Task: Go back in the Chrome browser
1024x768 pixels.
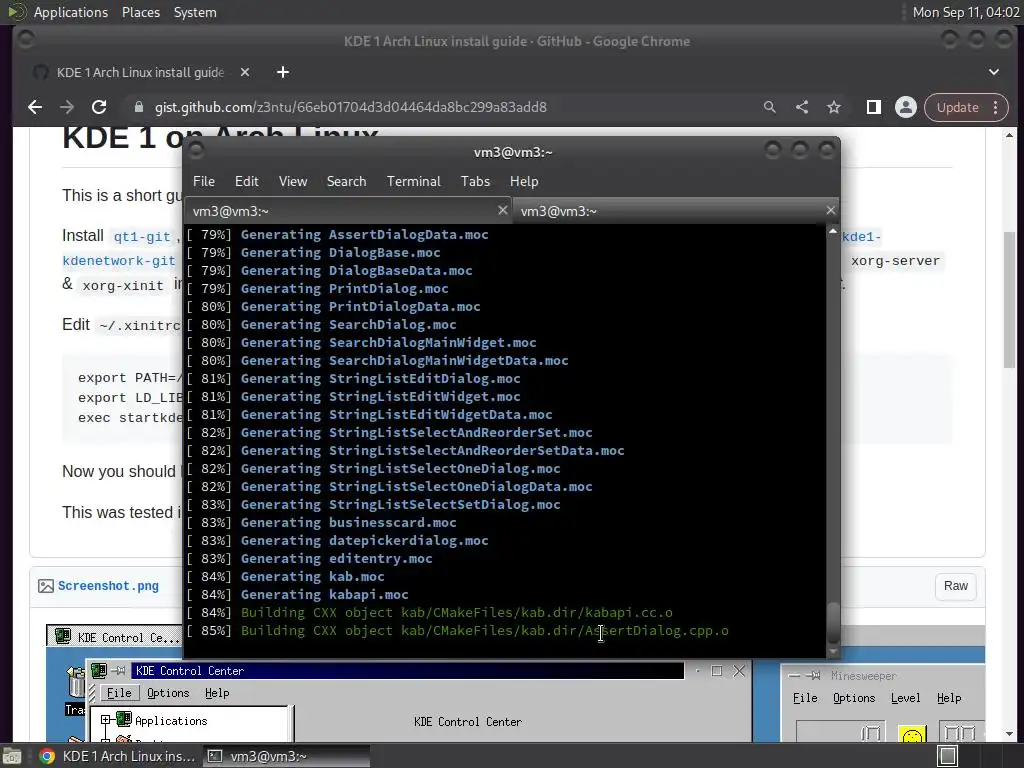Action: click(35, 107)
